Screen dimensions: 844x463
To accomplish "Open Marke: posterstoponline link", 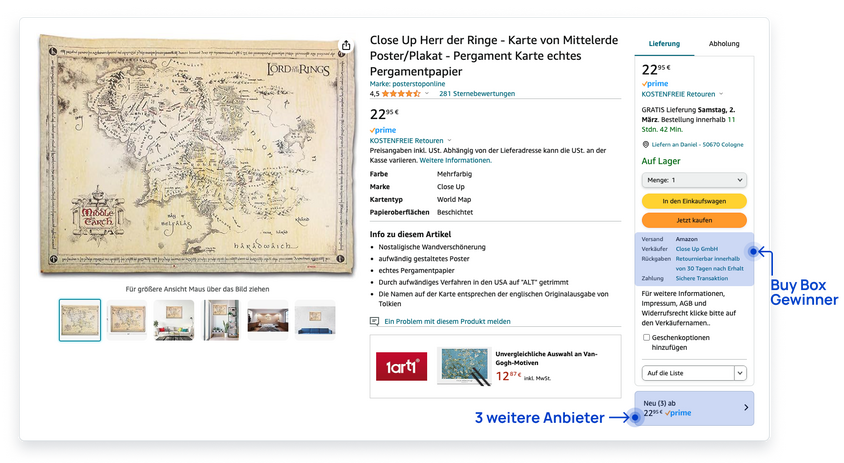I will 407,84.
